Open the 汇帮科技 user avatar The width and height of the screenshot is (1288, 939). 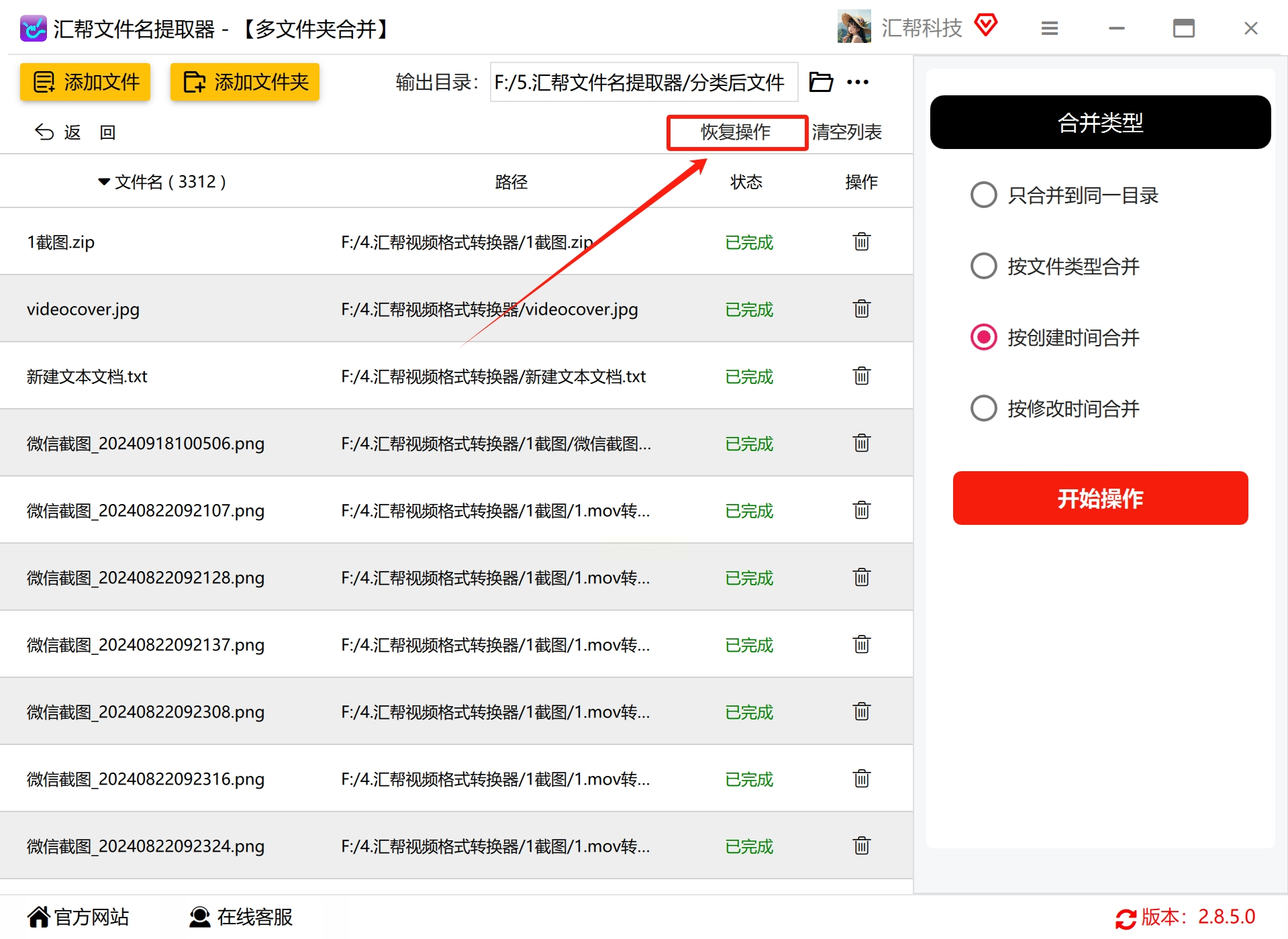854,27
